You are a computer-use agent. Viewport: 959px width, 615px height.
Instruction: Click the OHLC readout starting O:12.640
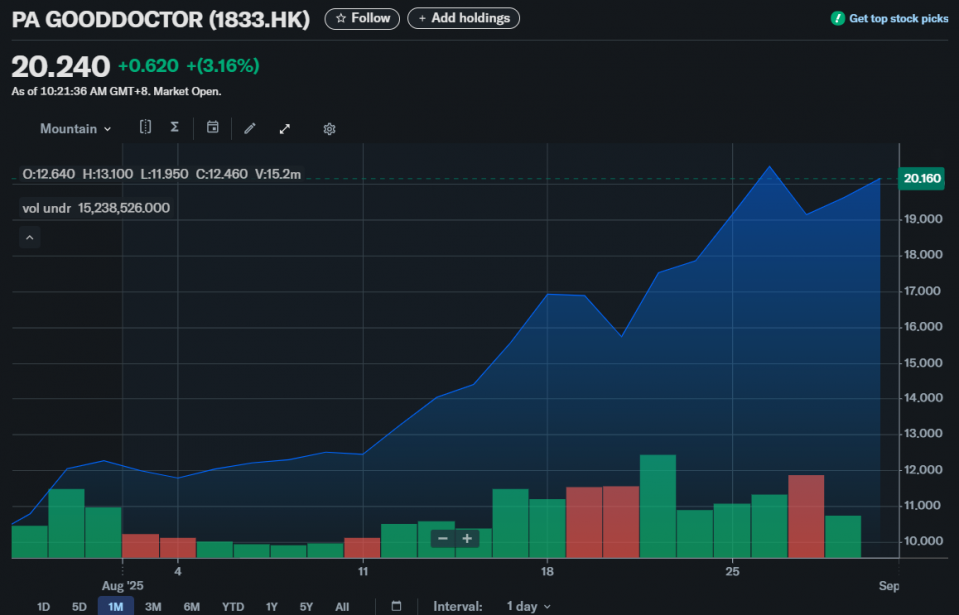pos(161,174)
